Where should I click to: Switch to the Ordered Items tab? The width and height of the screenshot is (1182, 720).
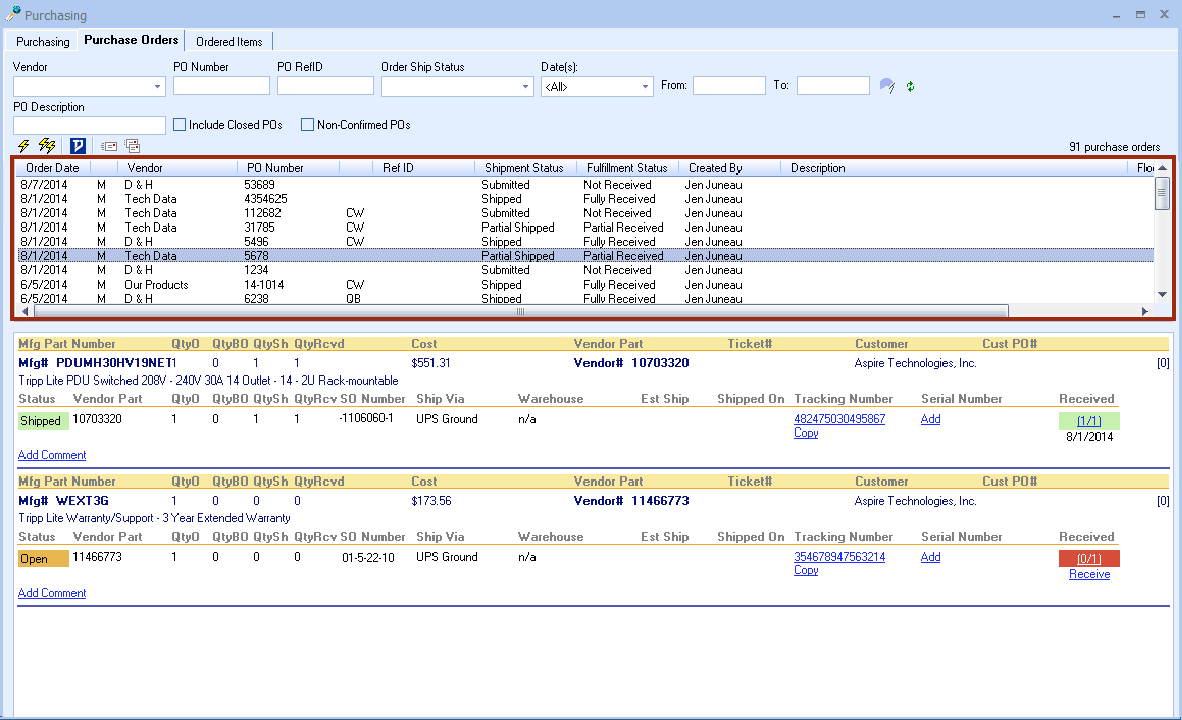point(229,42)
